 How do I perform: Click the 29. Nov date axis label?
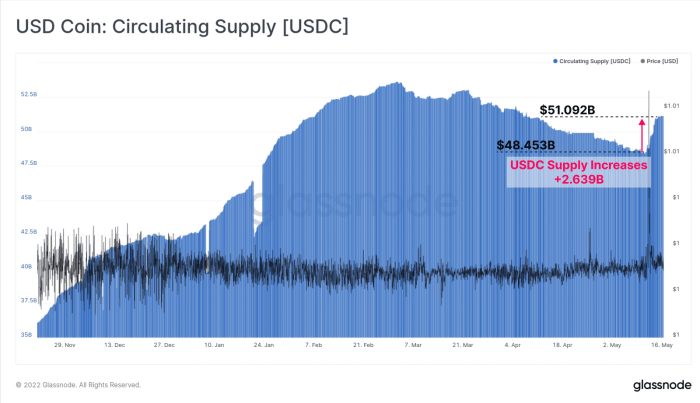65,345
